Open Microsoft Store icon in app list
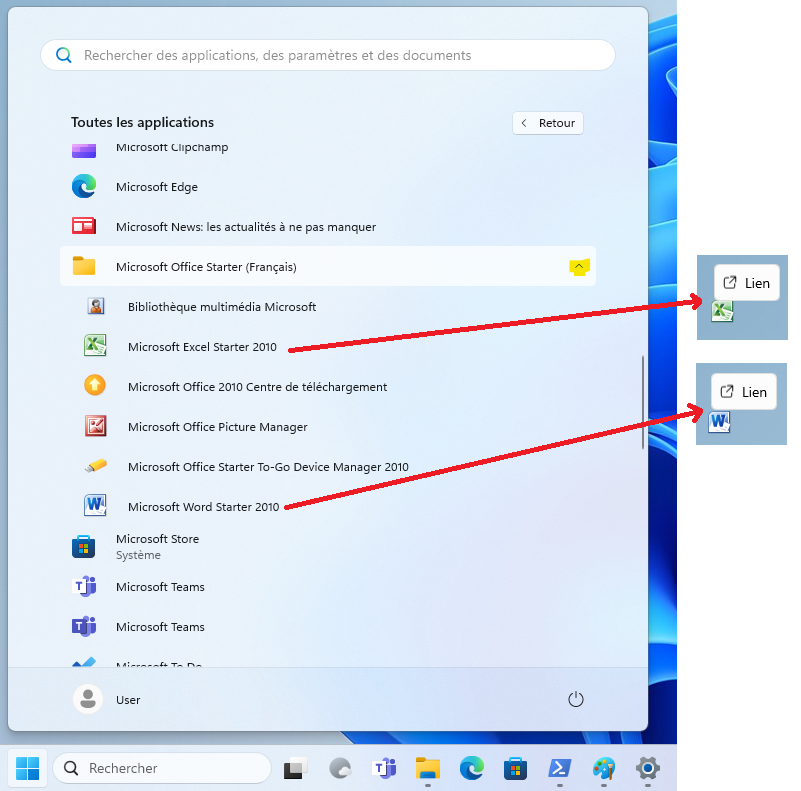 83,546
